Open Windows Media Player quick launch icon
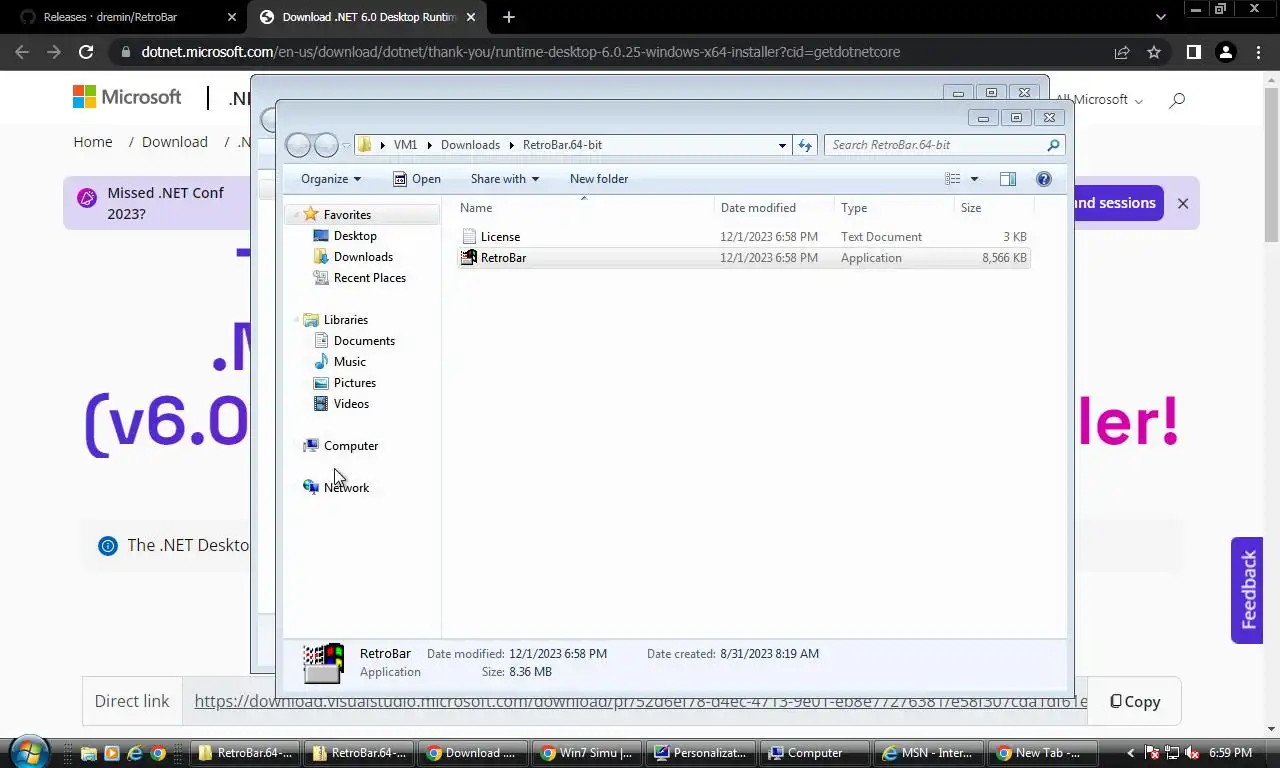 (x=111, y=753)
